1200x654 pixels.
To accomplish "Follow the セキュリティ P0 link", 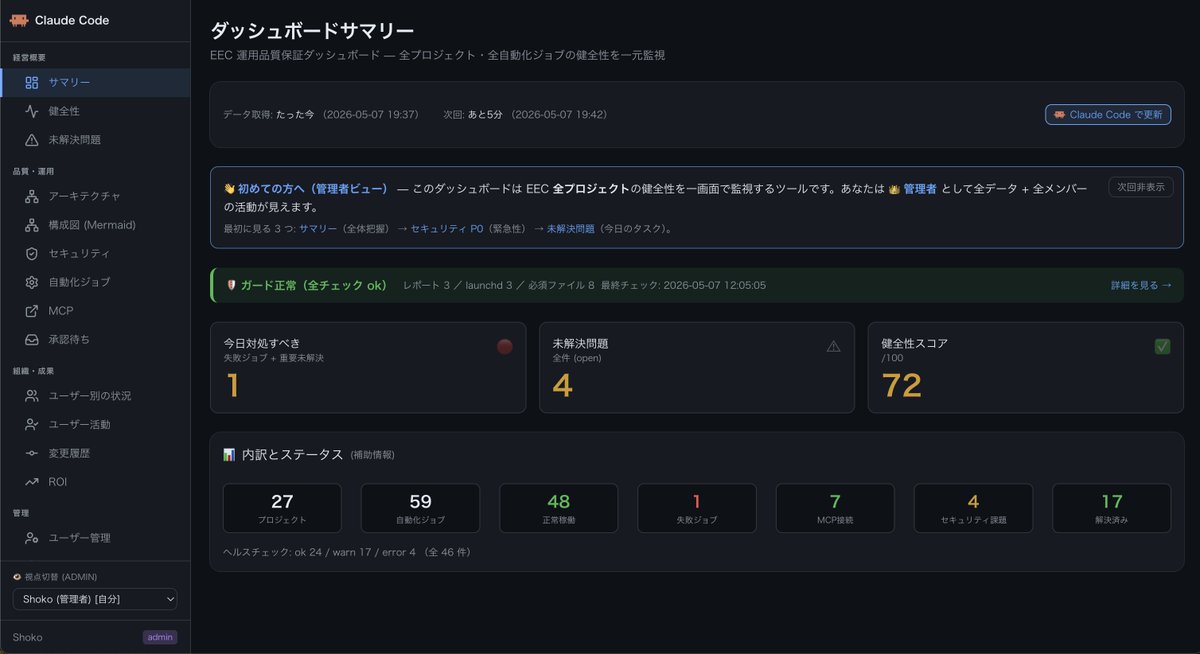I will tap(447, 229).
